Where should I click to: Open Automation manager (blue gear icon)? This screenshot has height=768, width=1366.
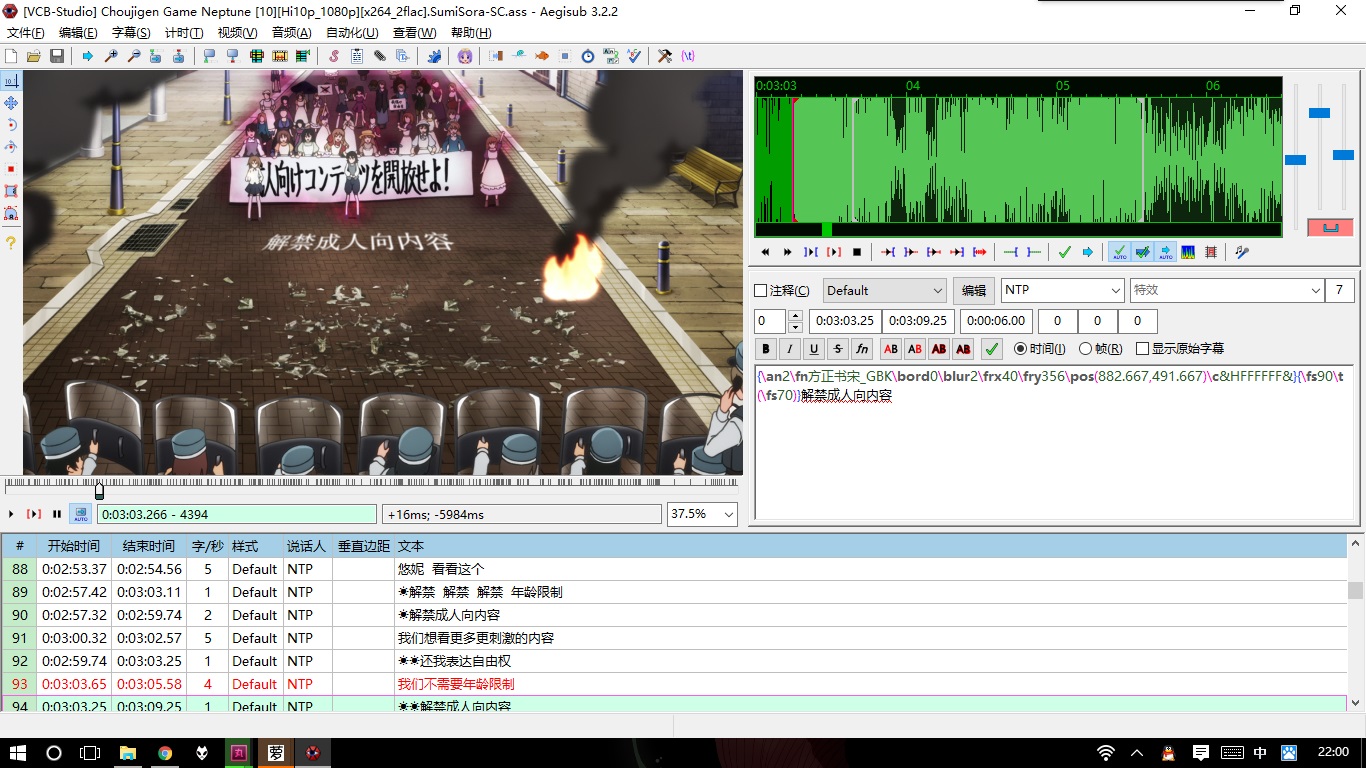pyautogui.click(x=435, y=56)
